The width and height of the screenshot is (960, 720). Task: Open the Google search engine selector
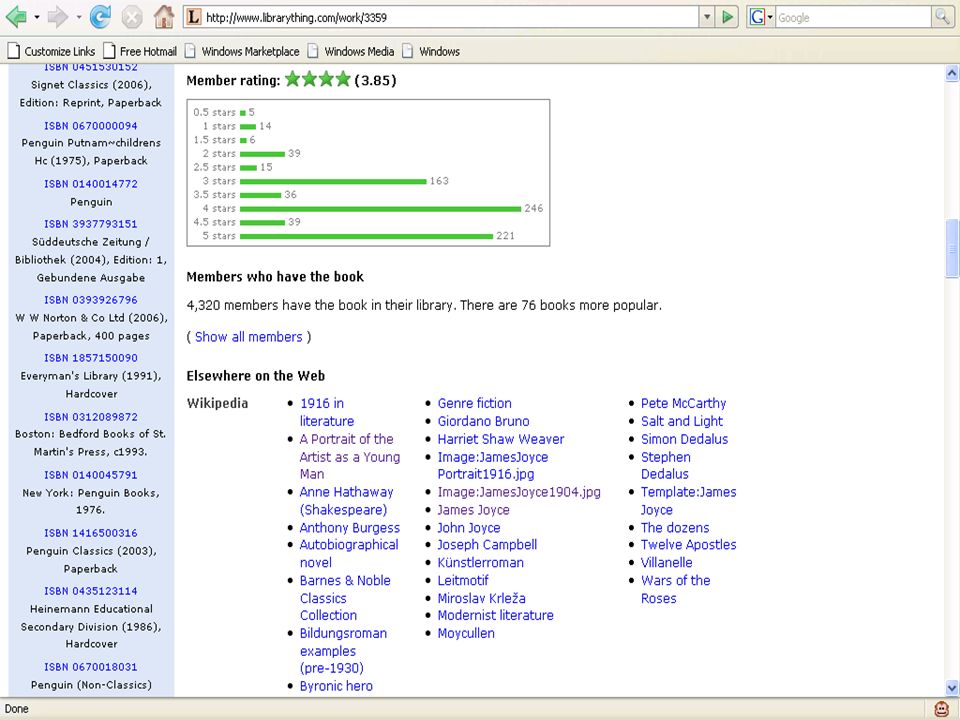pos(761,17)
